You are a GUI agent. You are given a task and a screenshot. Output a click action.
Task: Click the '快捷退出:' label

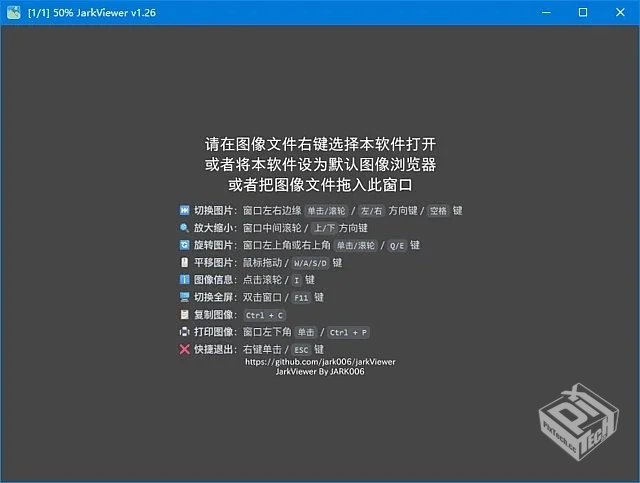coord(215,349)
